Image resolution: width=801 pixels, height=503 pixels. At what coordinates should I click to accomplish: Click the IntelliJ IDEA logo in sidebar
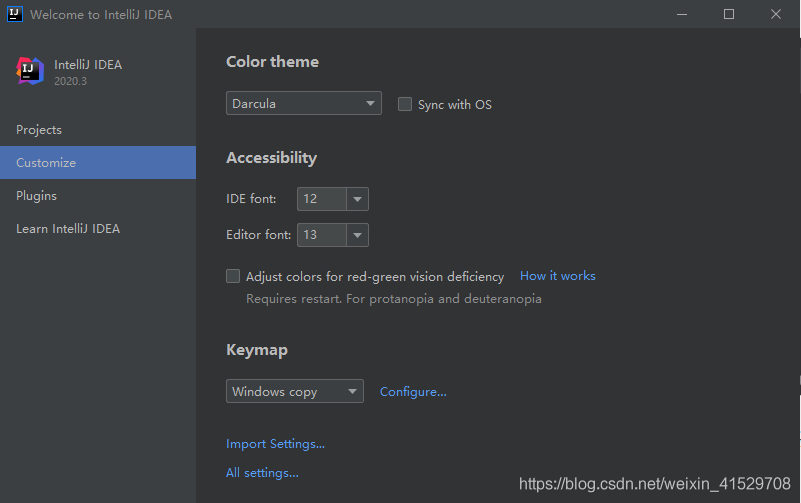[30, 71]
